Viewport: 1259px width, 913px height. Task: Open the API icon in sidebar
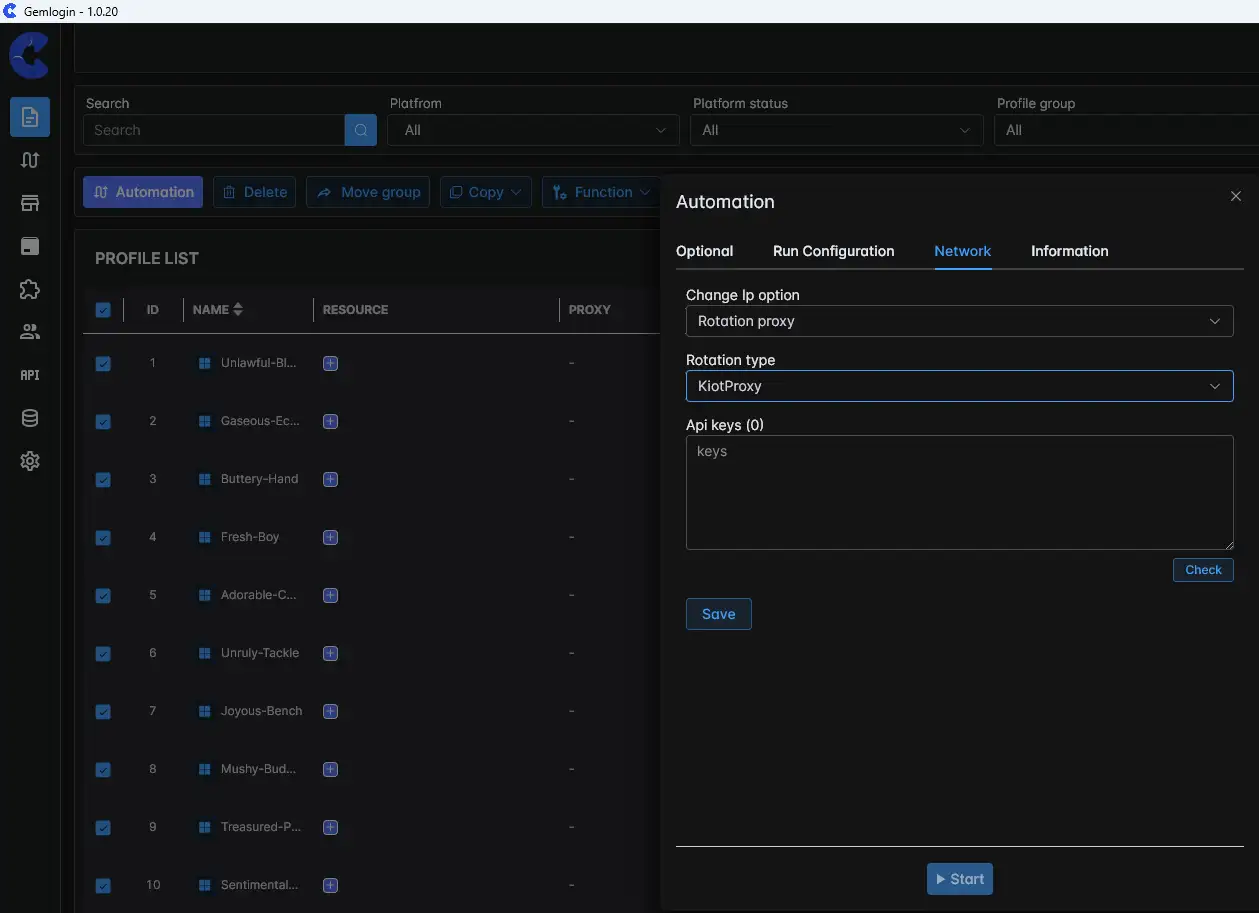[x=30, y=375]
